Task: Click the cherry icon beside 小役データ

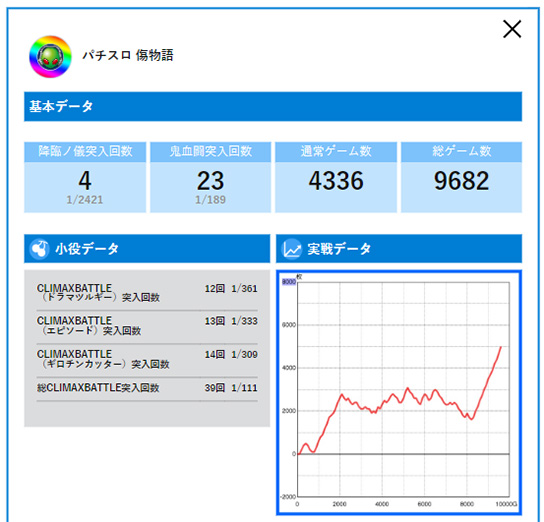Action: 39,249
